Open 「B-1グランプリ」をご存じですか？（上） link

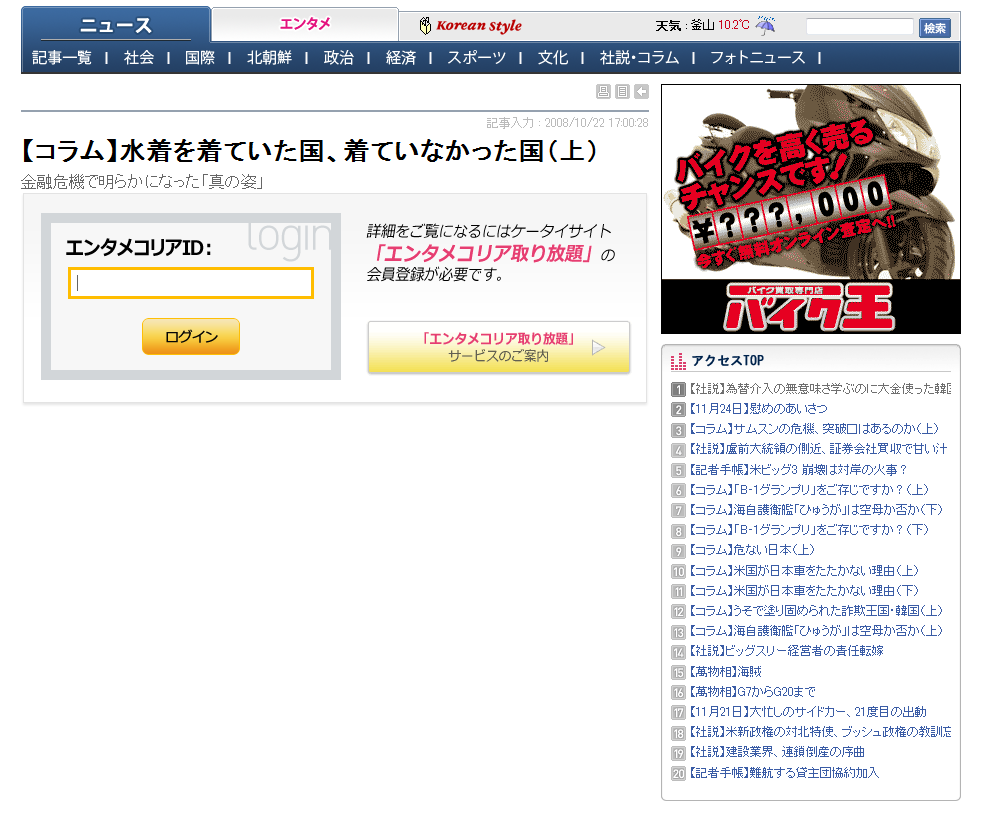point(809,490)
